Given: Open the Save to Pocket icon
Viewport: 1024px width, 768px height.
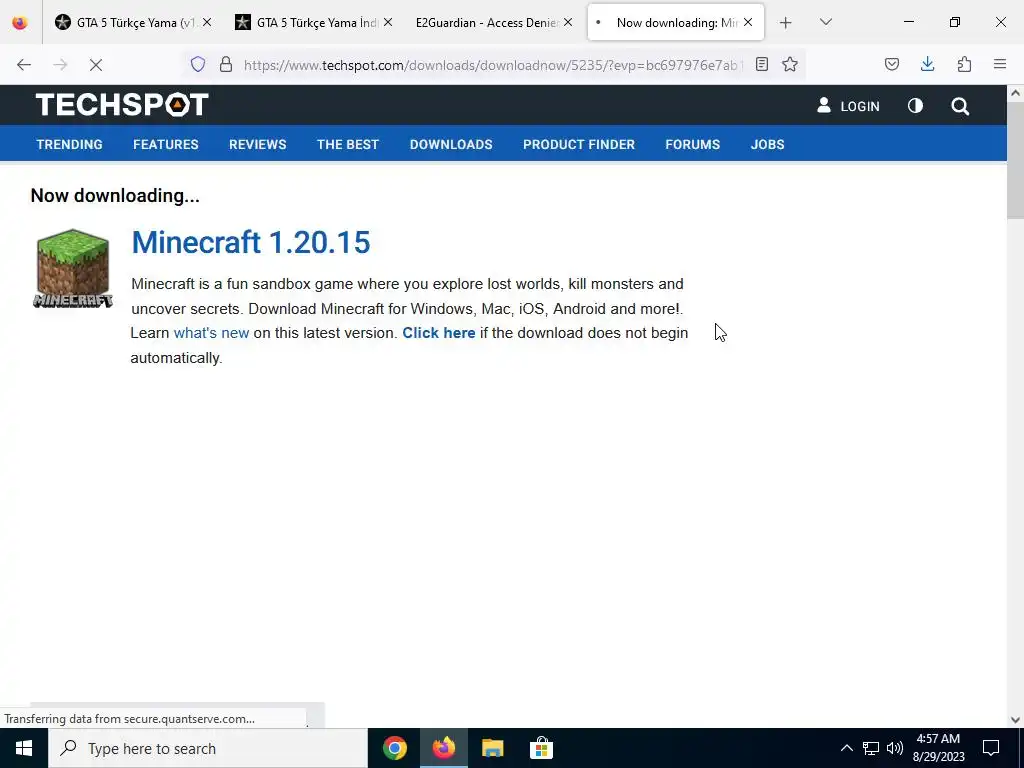Looking at the screenshot, I should 892,64.
